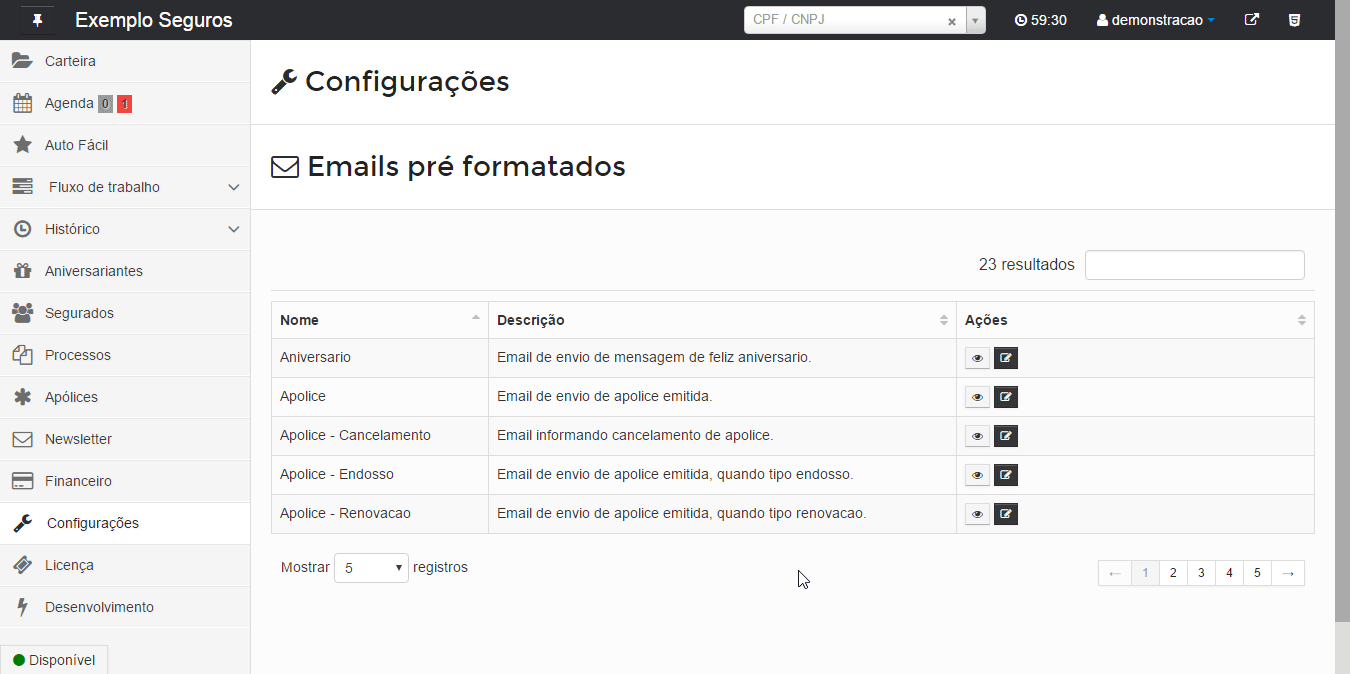Clear the CPF / CNPJ search field
Viewport: 1350px width, 674px height.
point(952,21)
